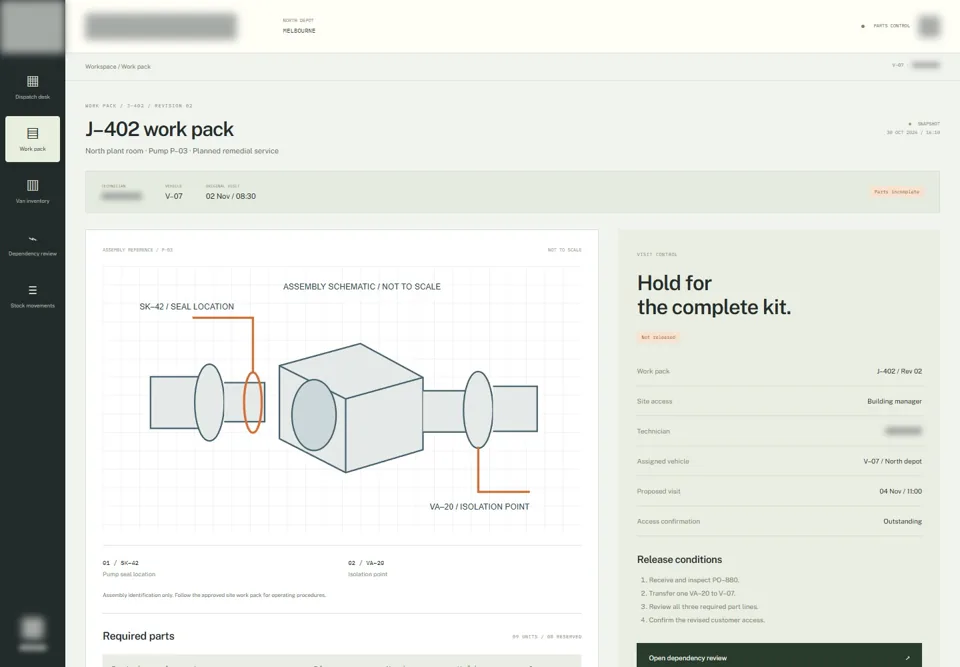Click the blurred profile icon at sidebar bottom
Screen dimensions: 960x667
coord(32,628)
